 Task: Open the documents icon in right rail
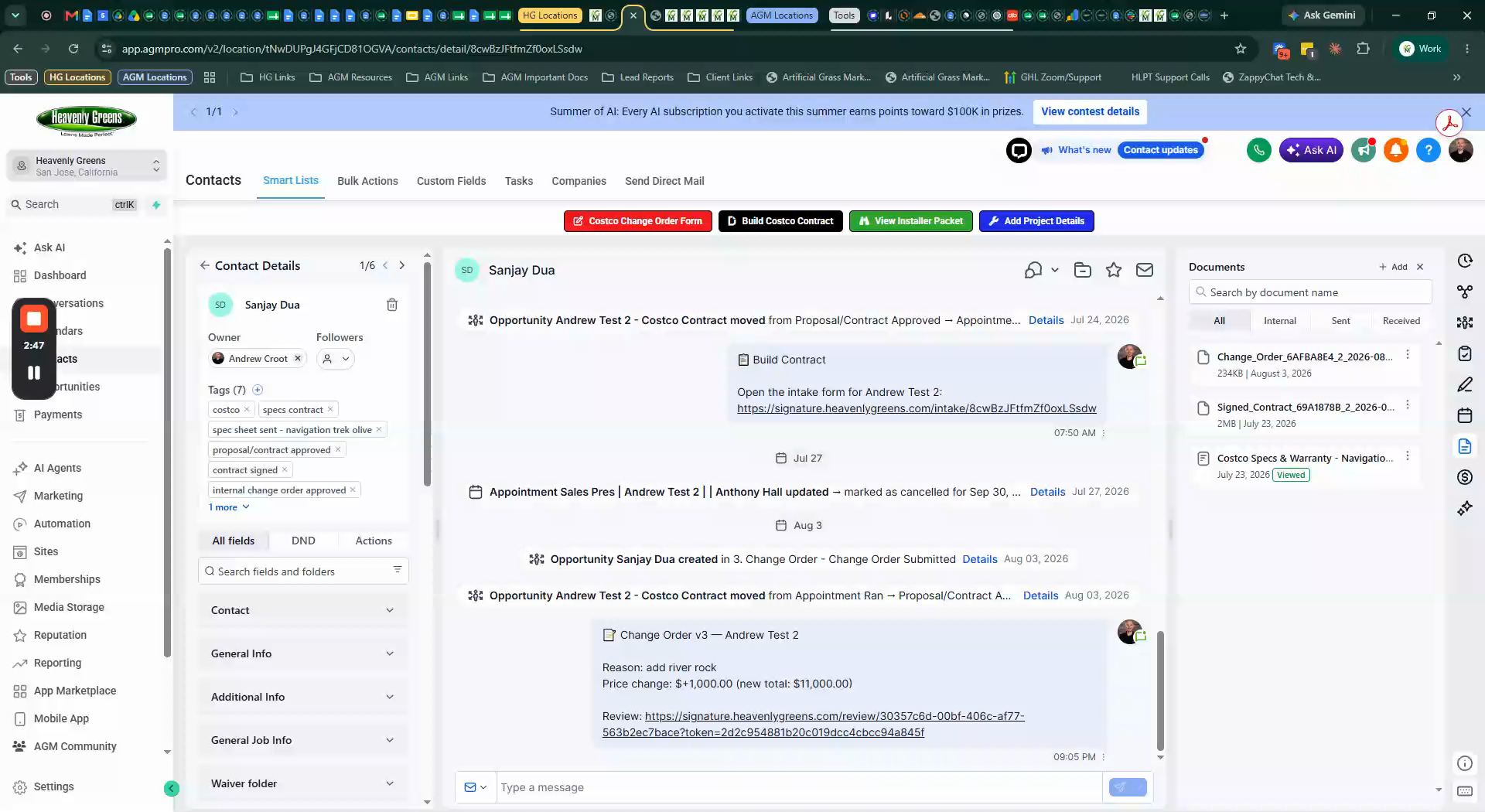[1465, 446]
